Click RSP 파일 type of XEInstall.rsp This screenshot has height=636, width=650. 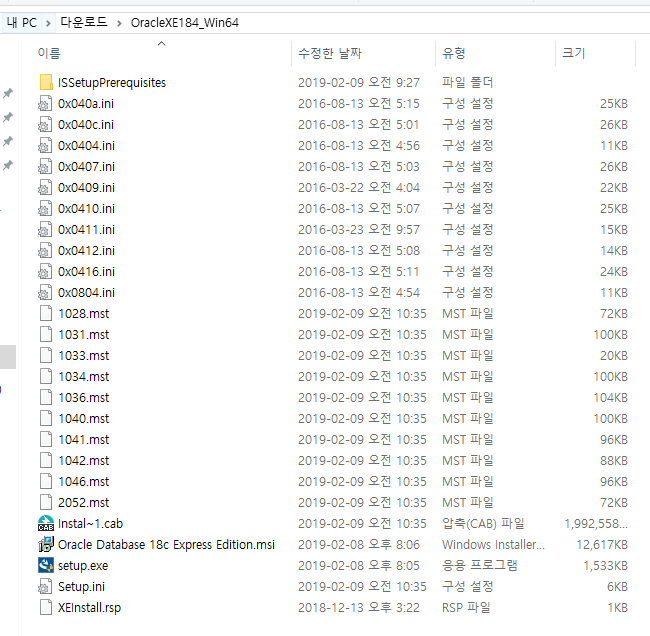[466, 607]
